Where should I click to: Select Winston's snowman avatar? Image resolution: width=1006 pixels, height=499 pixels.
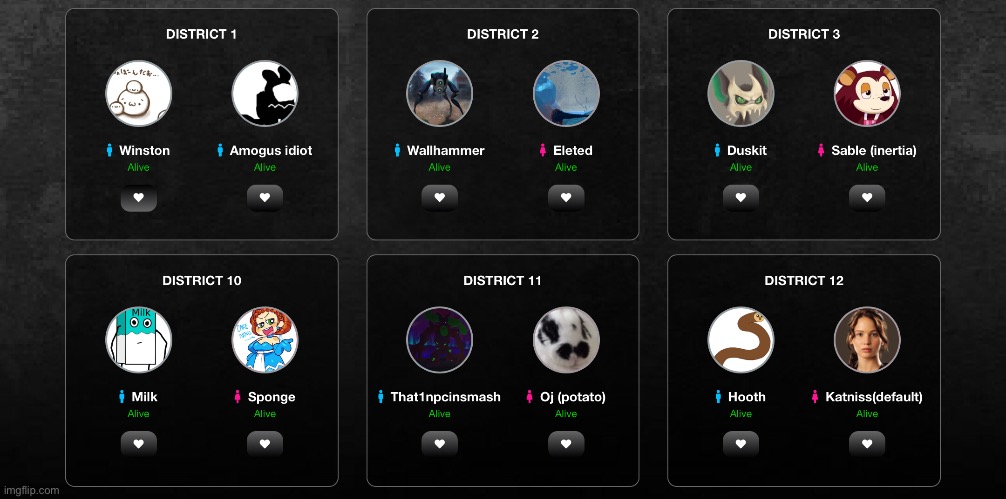(139, 94)
